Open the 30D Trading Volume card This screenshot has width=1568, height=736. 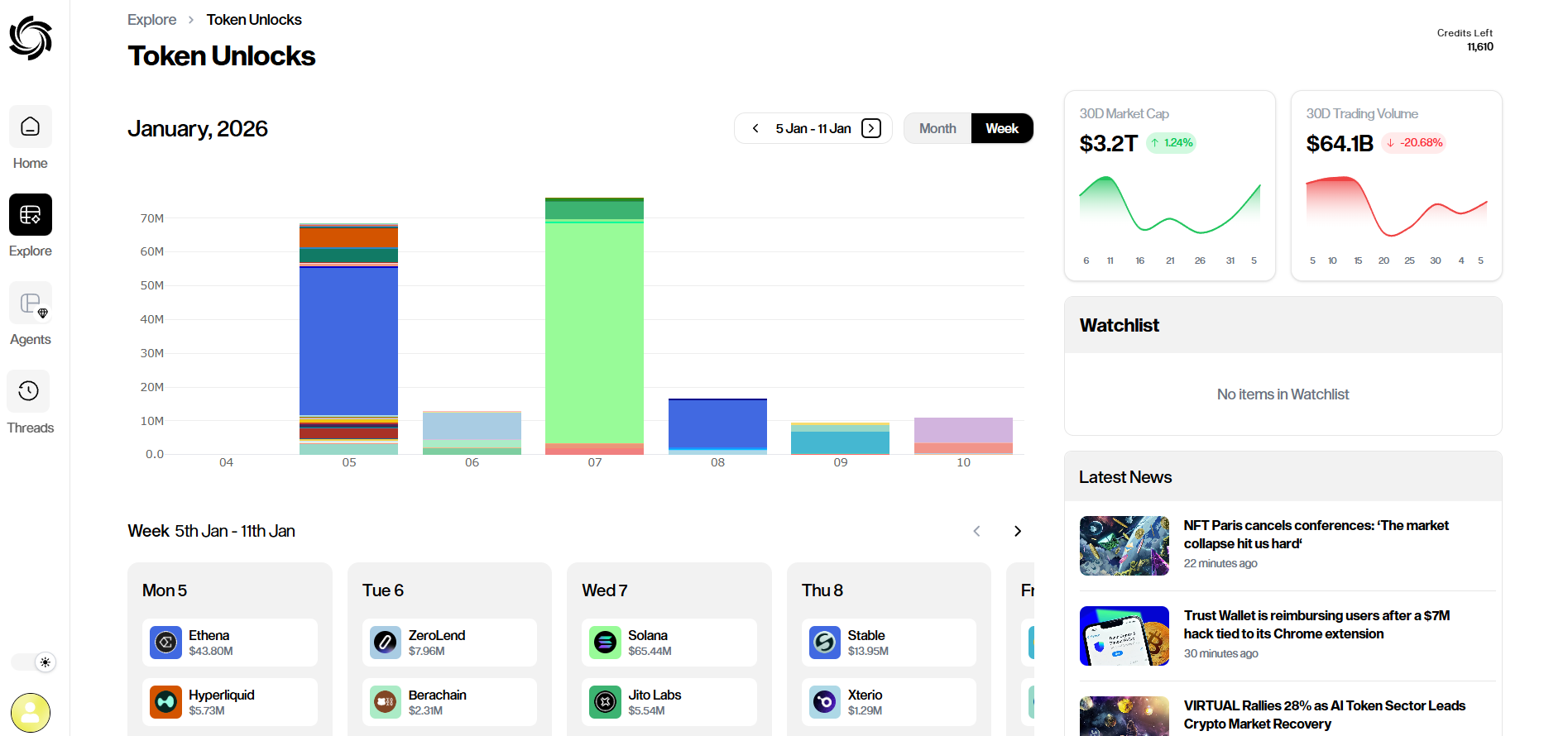[x=1396, y=185]
